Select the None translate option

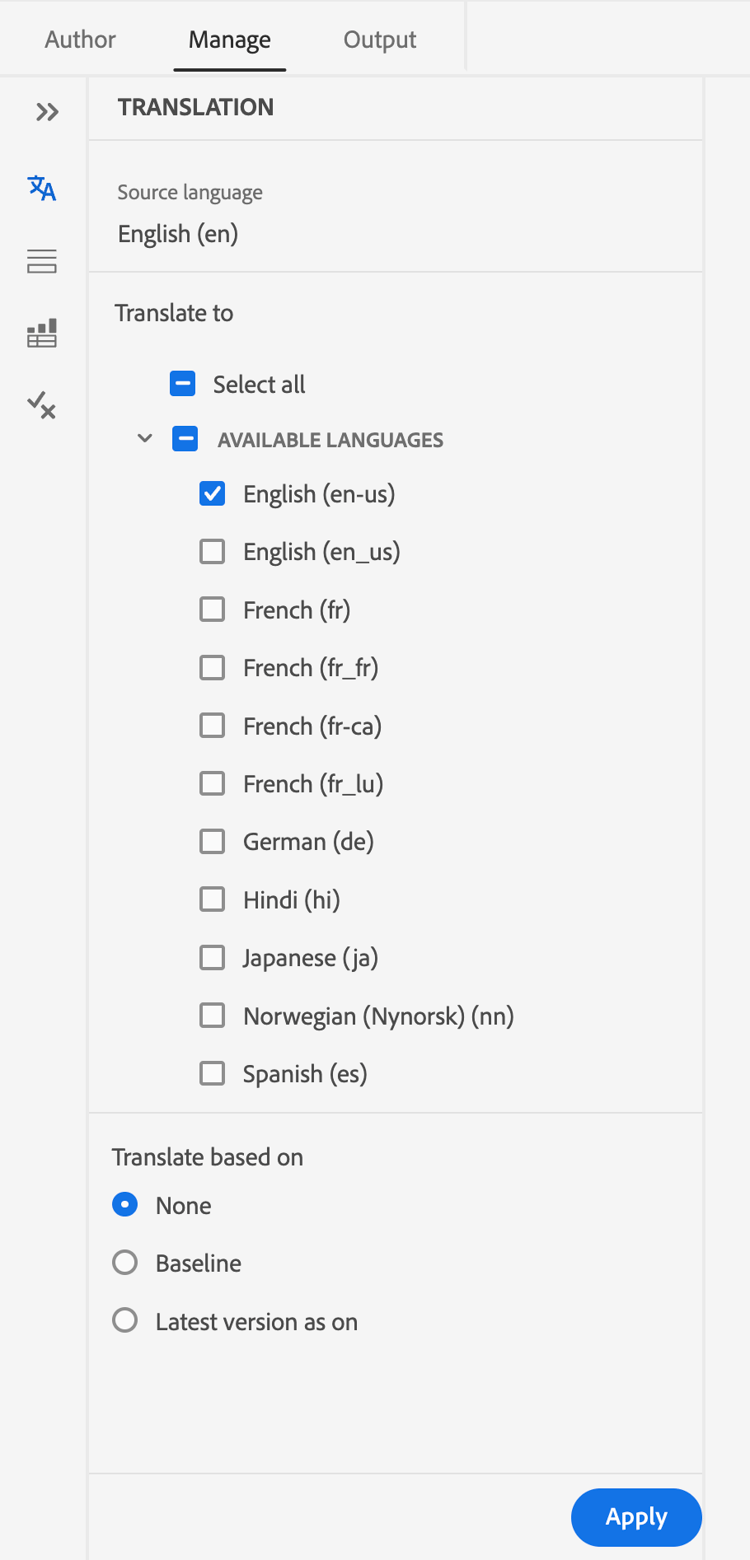[x=124, y=1204]
